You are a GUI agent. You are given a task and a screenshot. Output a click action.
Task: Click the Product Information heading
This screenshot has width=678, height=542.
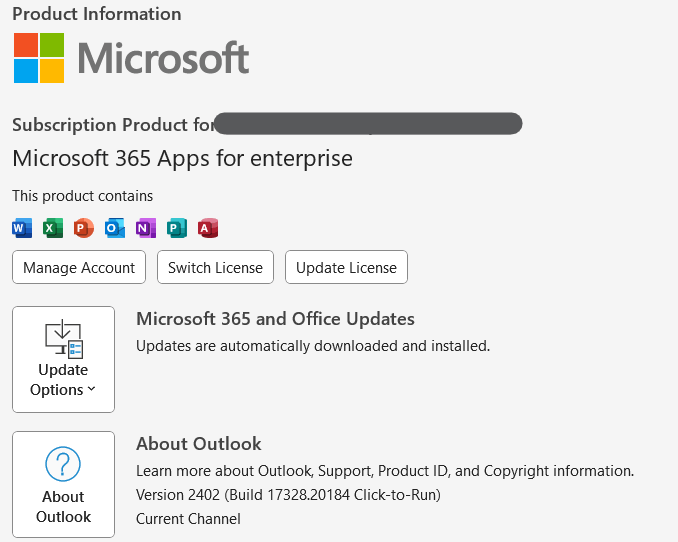(x=97, y=14)
